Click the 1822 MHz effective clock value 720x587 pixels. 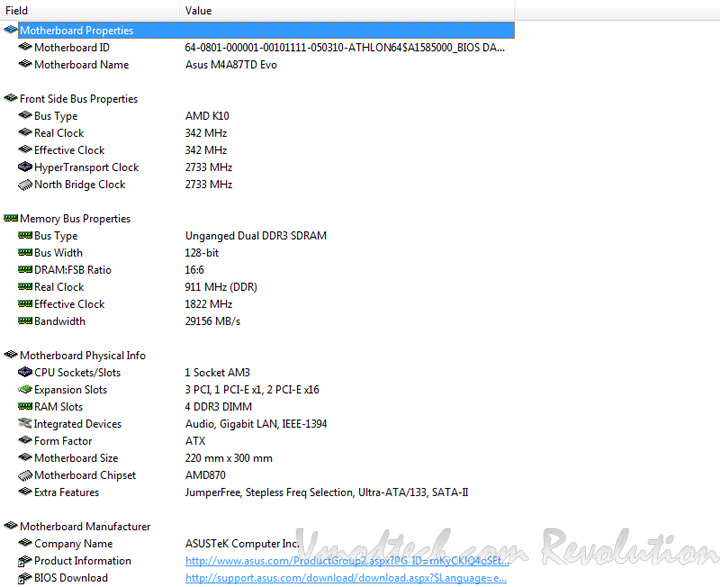[208, 304]
